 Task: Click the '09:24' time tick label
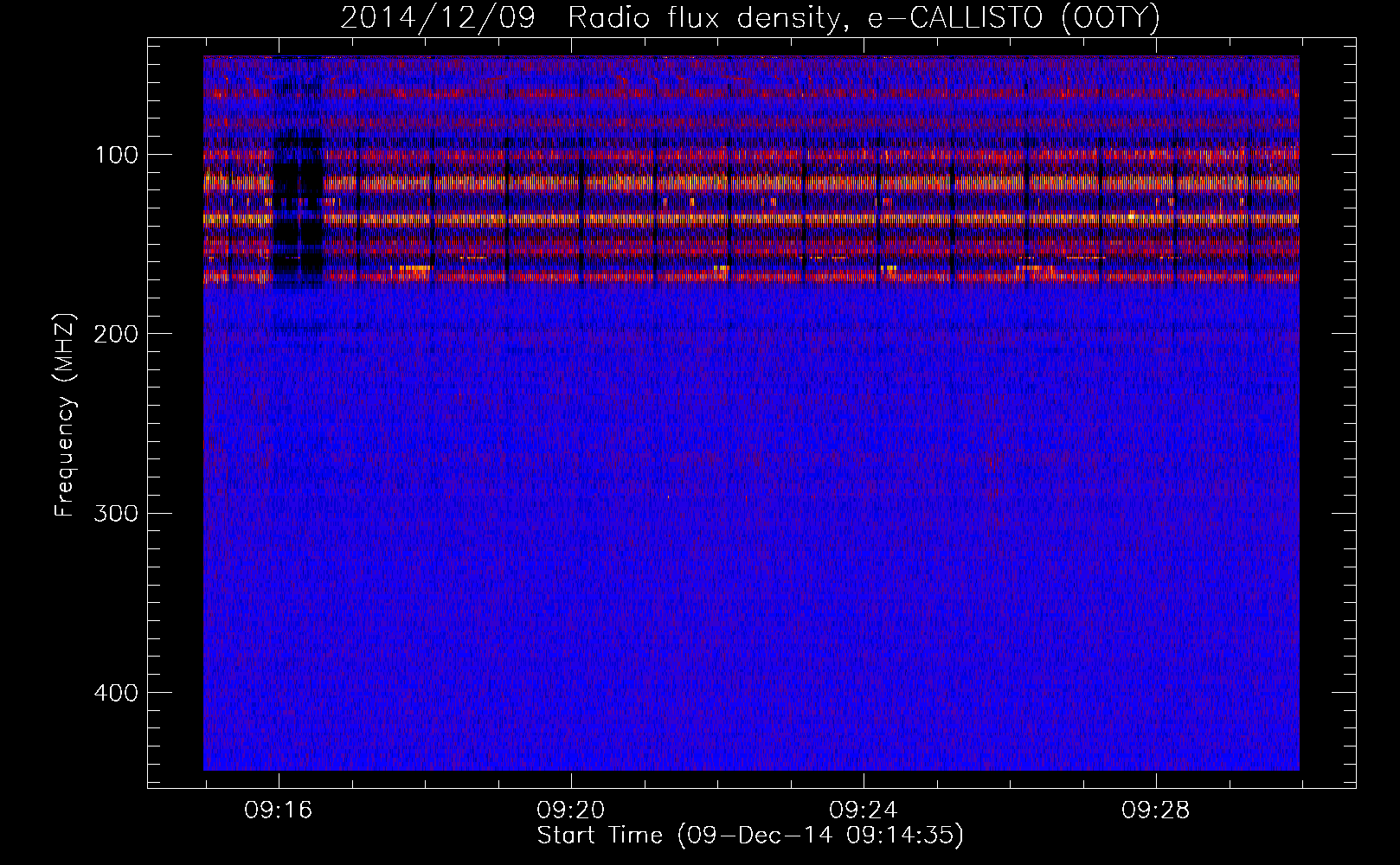pos(864,811)
